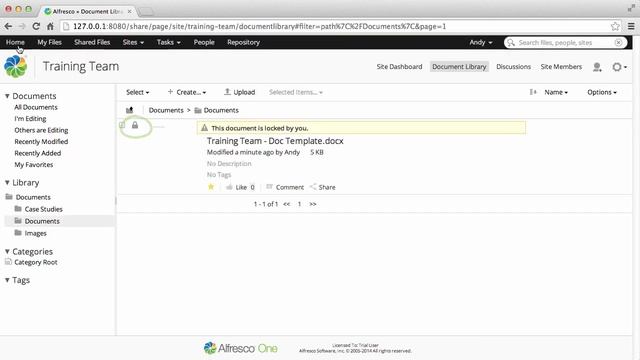The image size is (640, 360).
Task: Open the People page
Action: (x=204, y=42)
